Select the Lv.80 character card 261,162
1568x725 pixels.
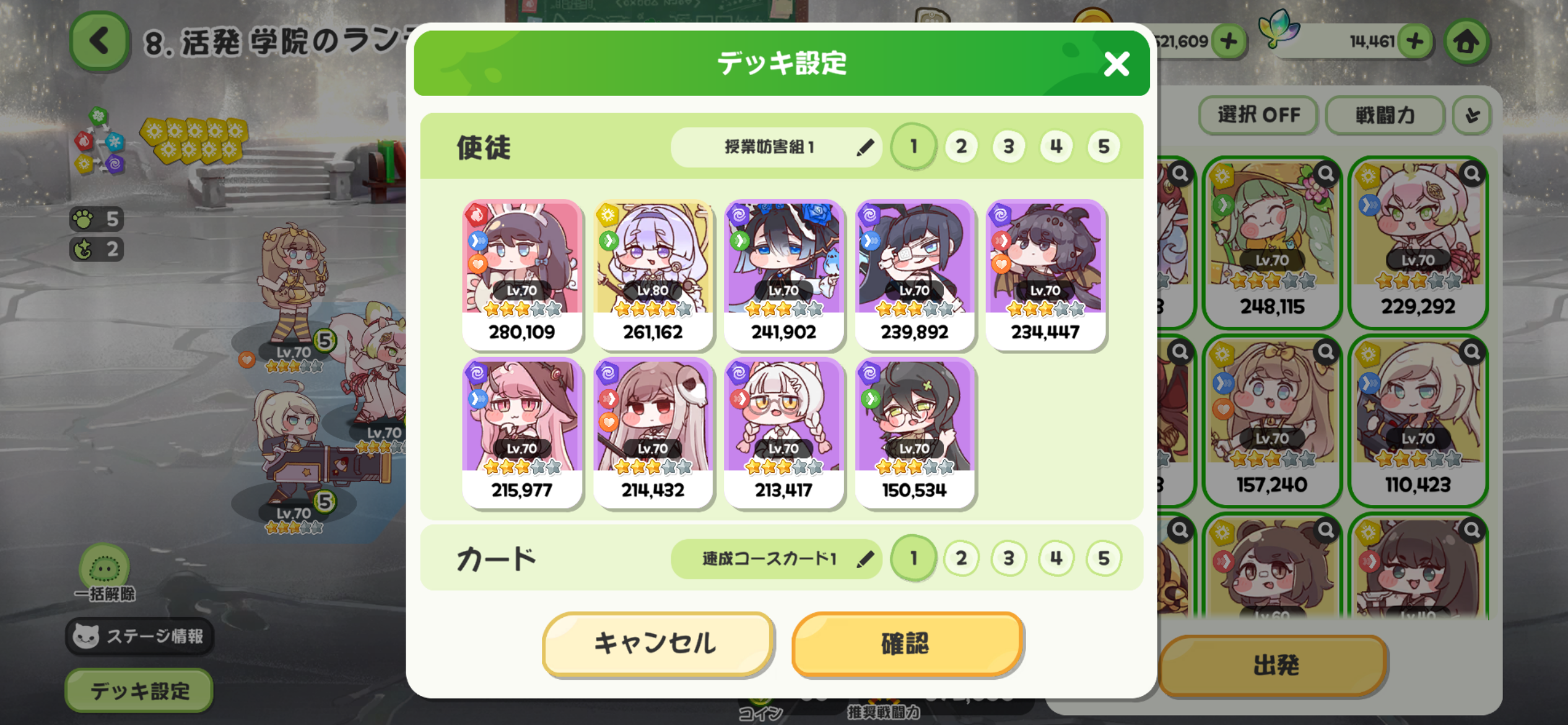(653, 275)
